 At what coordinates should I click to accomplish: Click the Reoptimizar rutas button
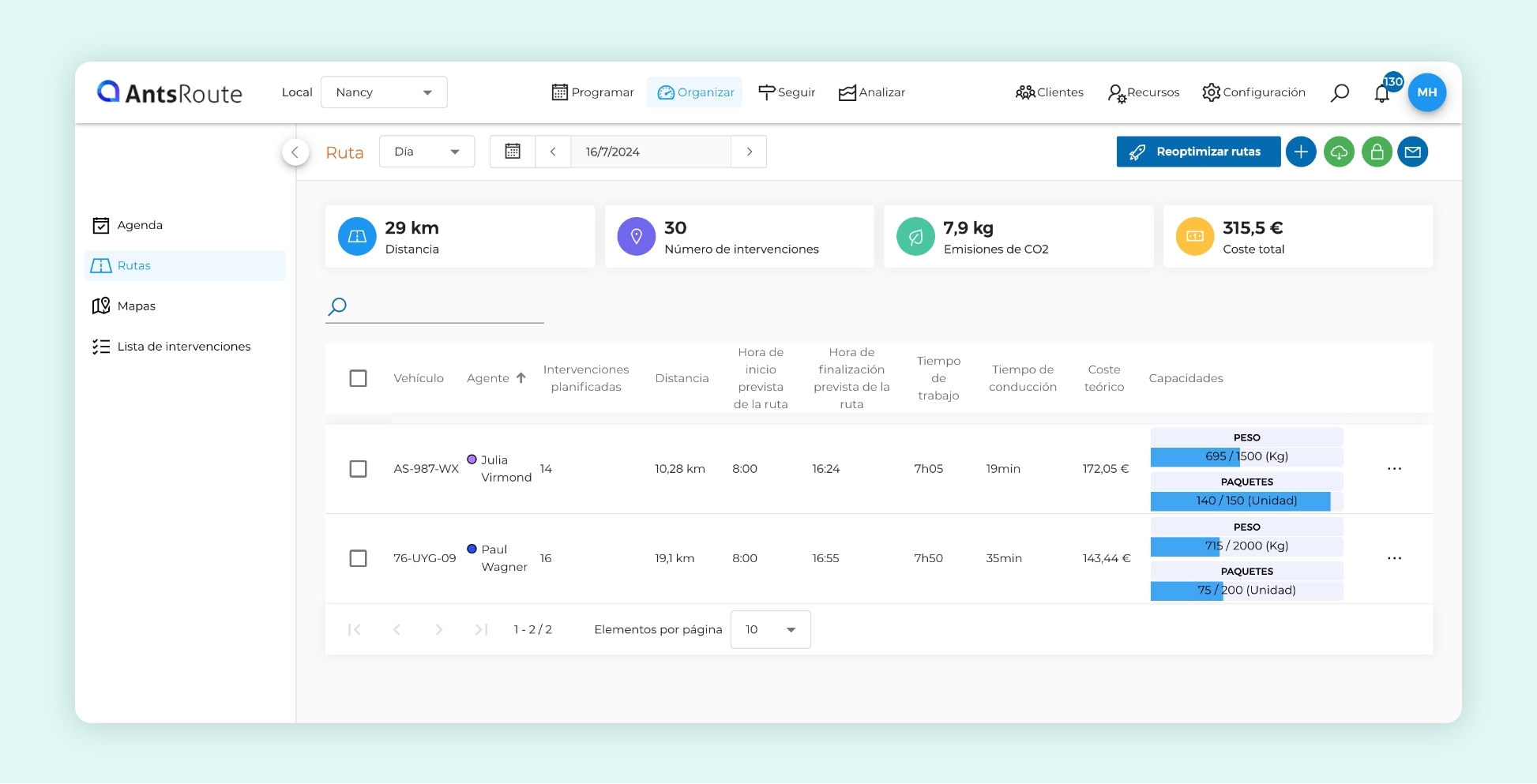[1198, 152]
